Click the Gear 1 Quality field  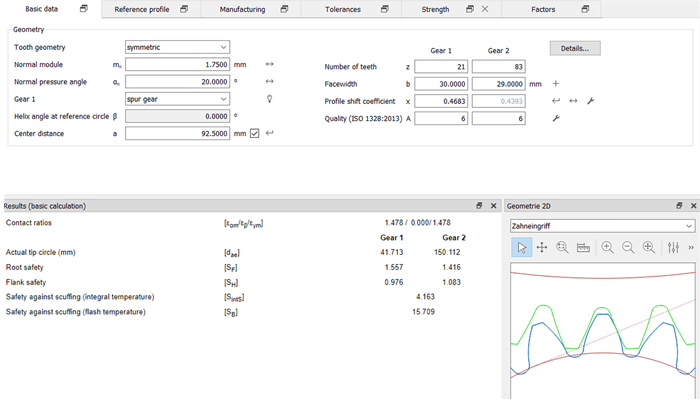coord(441,118)
